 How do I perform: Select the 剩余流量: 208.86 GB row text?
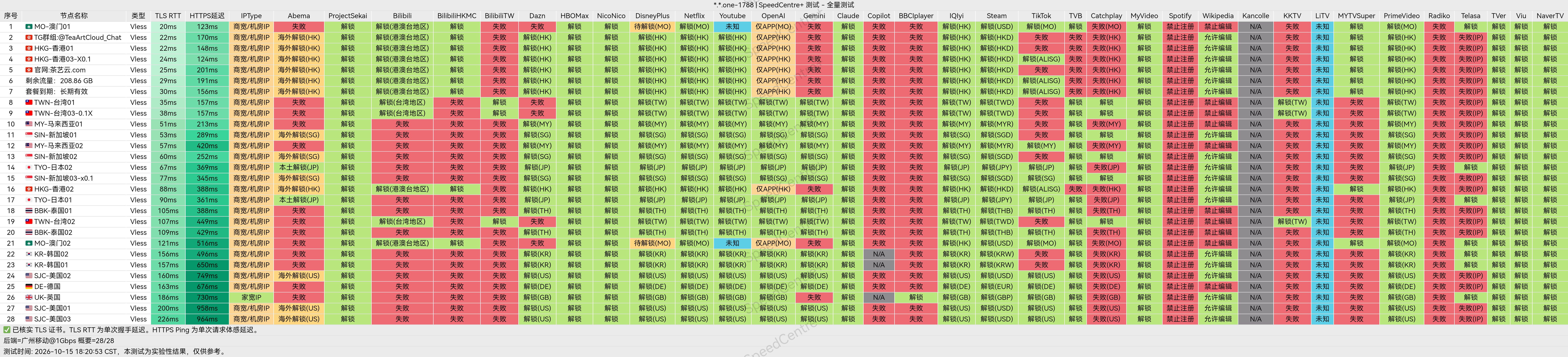(x=59, y=81)
